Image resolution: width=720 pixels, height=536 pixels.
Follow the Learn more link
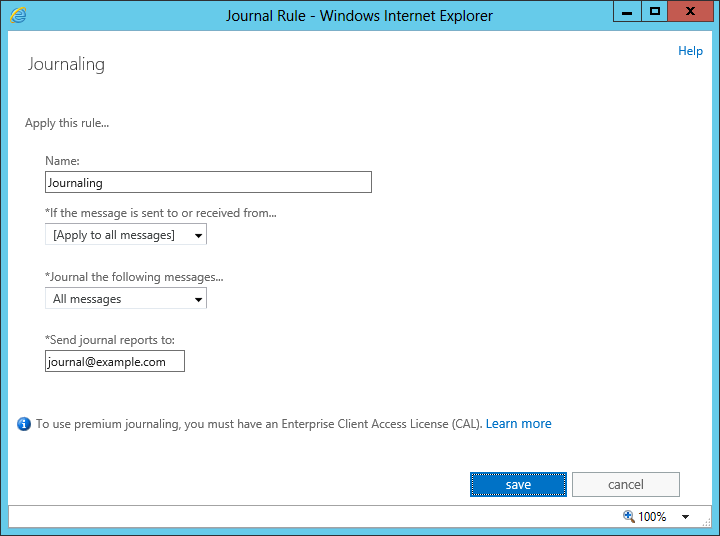(518, 423)
